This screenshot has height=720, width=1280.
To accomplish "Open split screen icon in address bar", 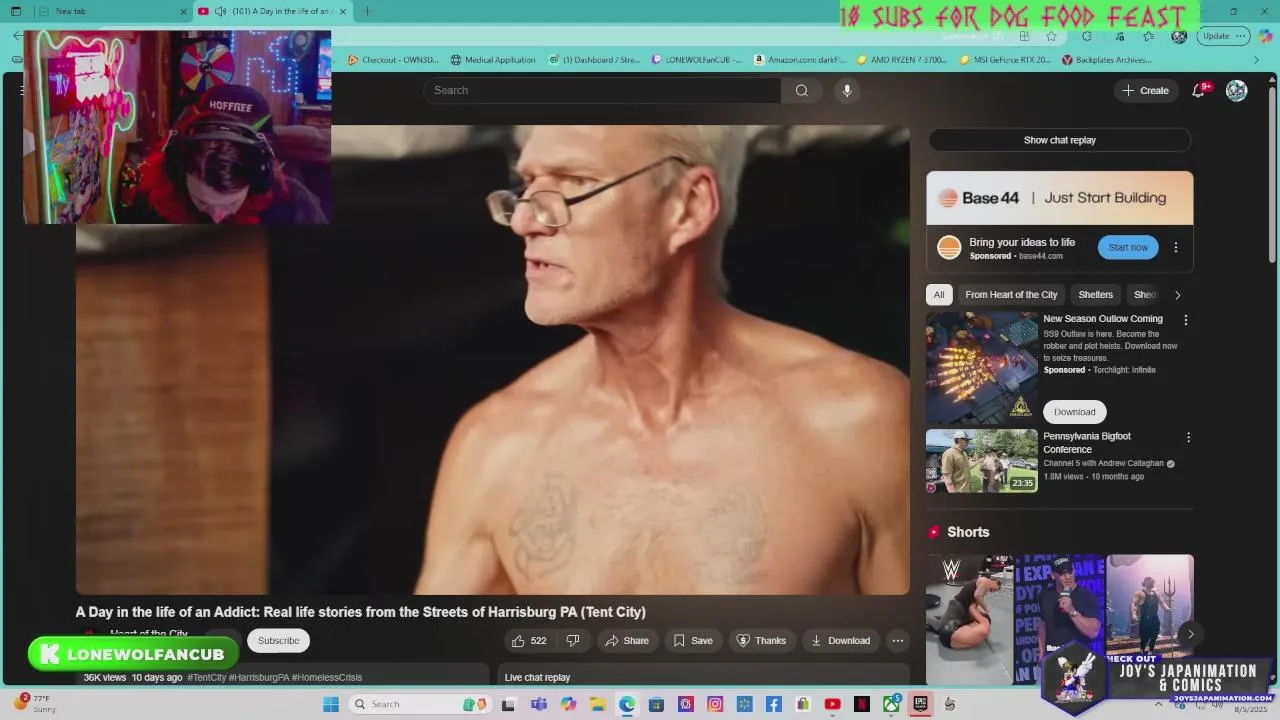I will pos(1024,36).
